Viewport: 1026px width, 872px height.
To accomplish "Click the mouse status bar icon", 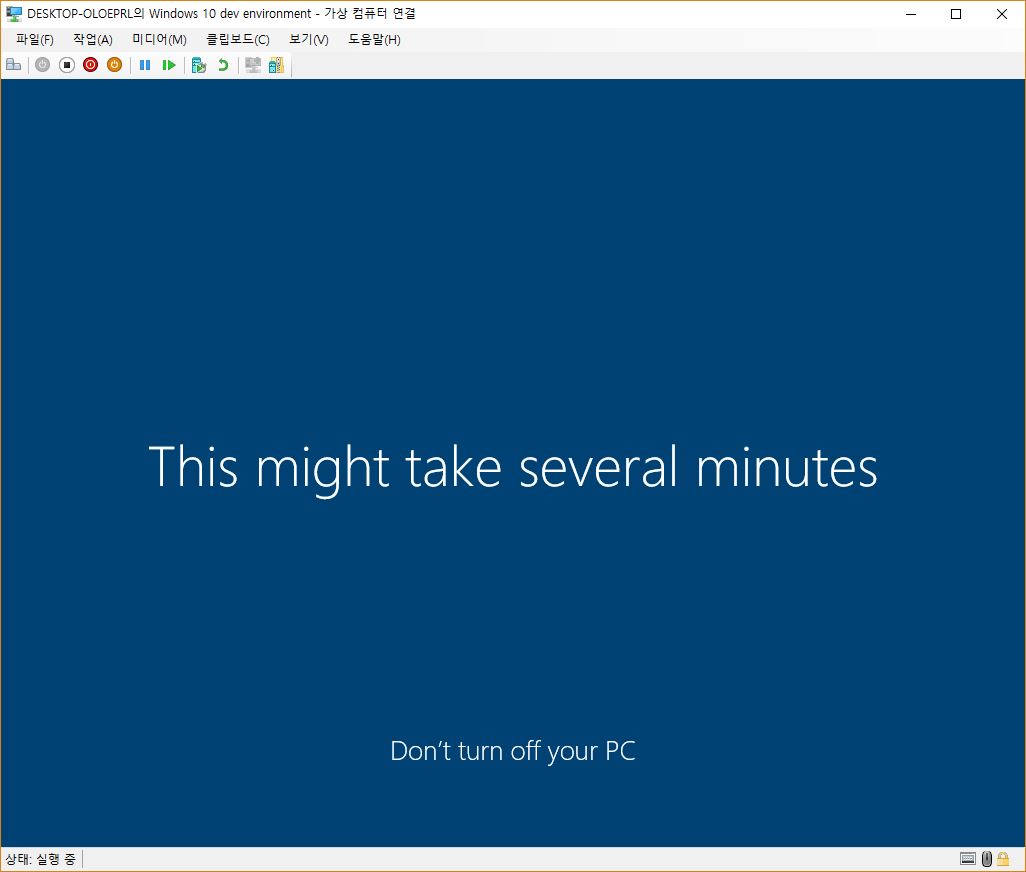I will click(x=987, y=859).
